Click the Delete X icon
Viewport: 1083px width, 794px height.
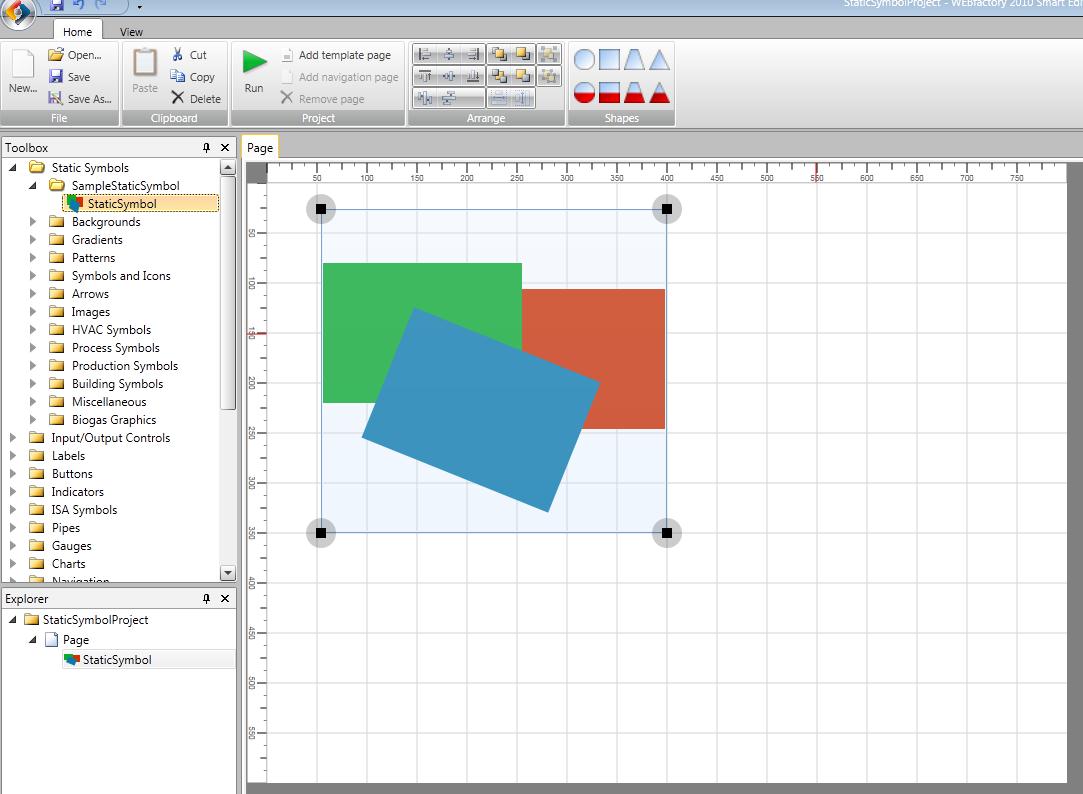tap(178, 98)
